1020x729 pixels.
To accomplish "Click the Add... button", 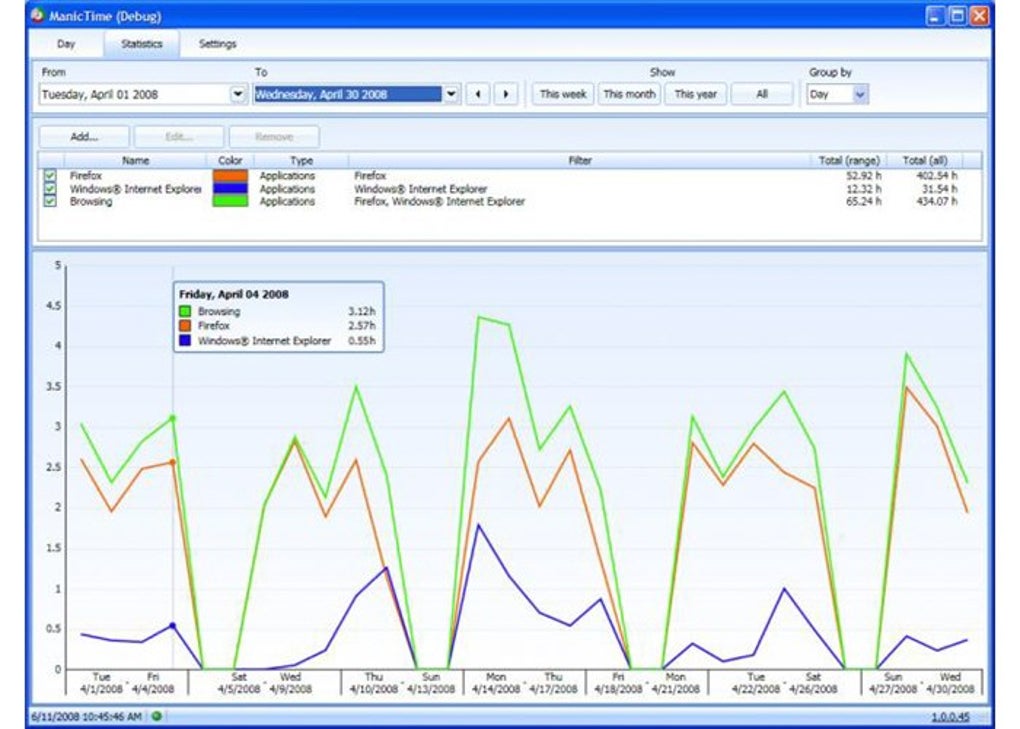I will [84, 137].
